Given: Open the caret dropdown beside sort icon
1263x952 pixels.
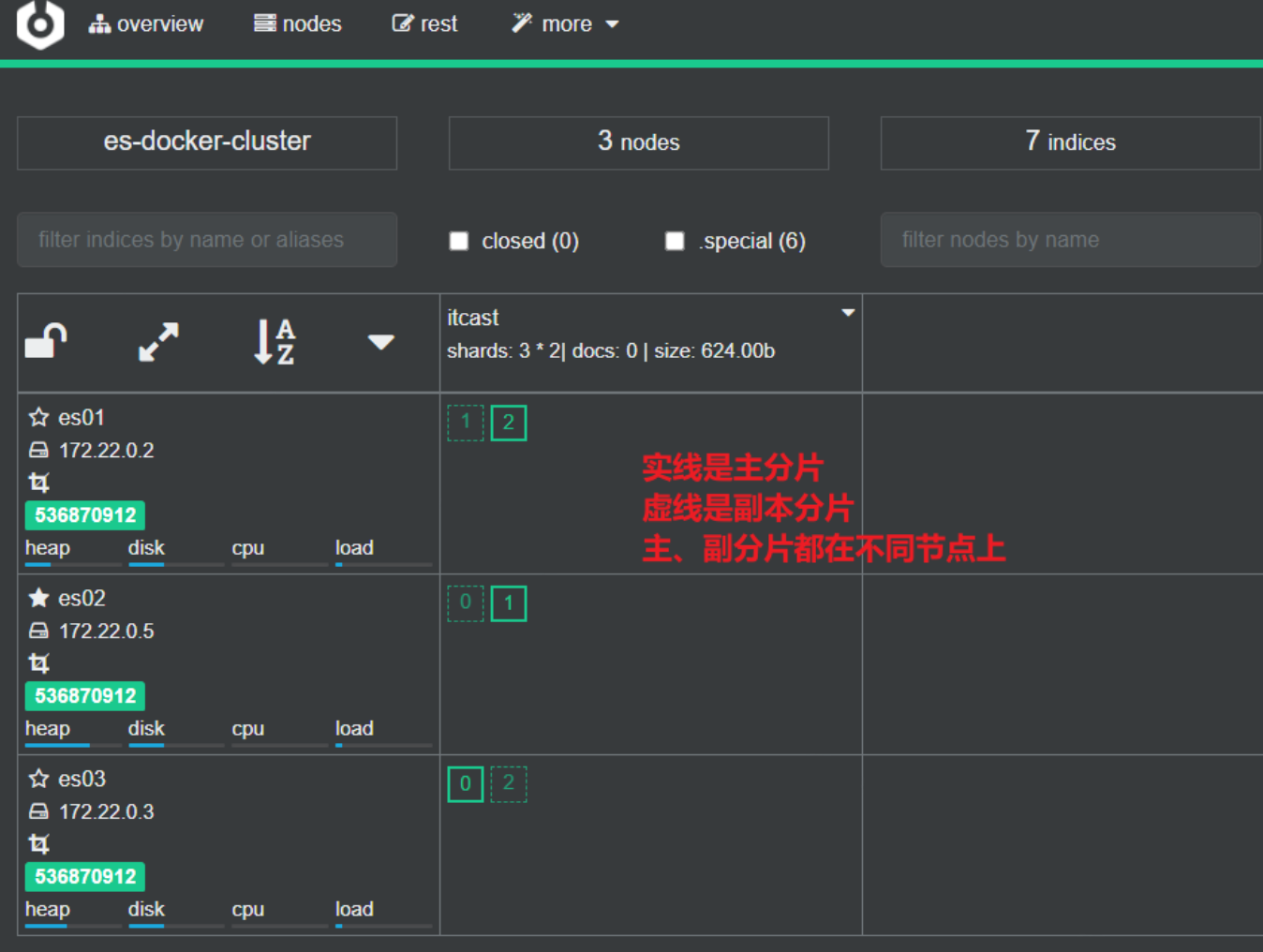Looking at the screenshot, I should click(380, 342).
